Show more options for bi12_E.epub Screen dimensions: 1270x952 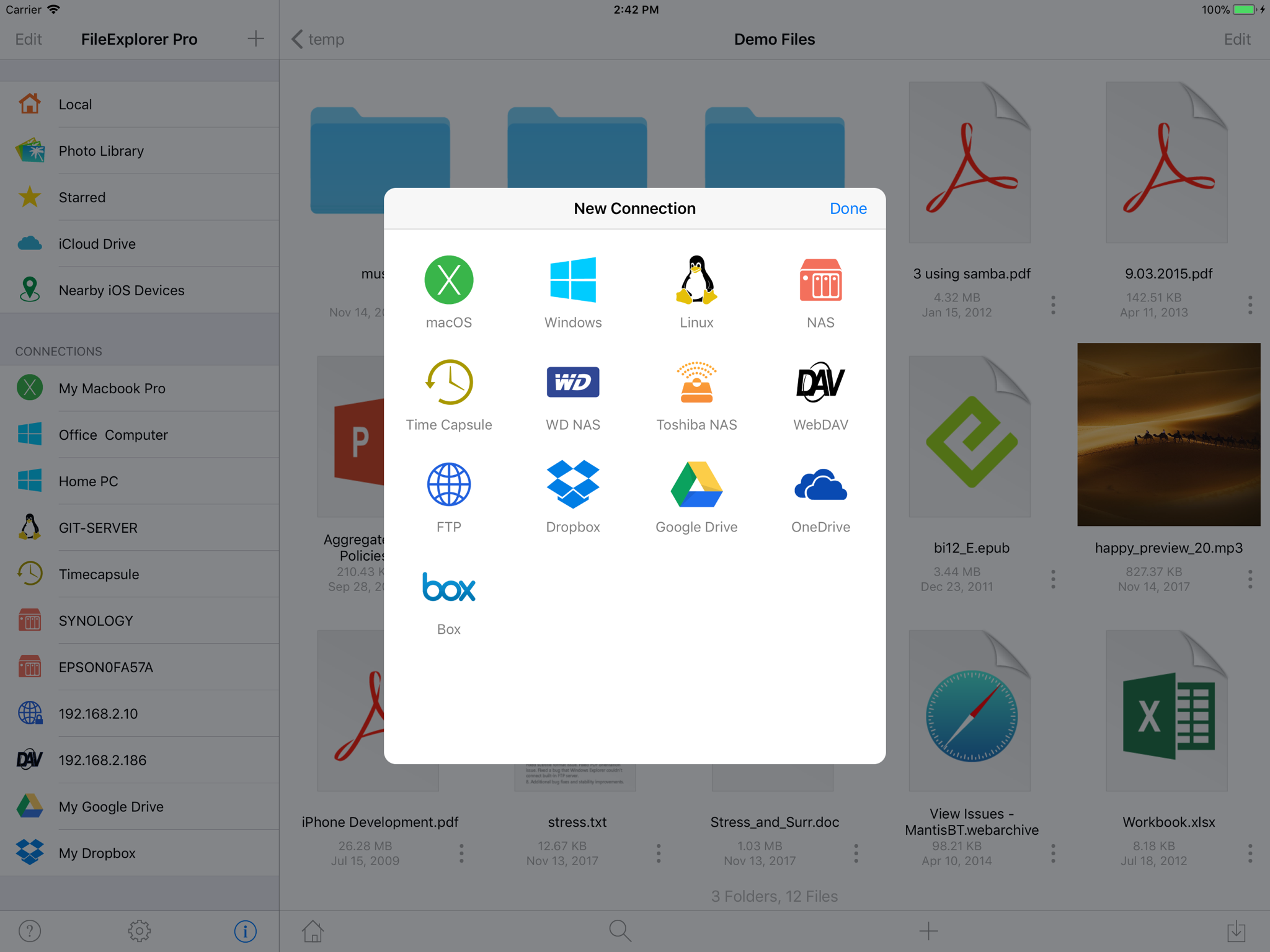(x=1053, y=579)
